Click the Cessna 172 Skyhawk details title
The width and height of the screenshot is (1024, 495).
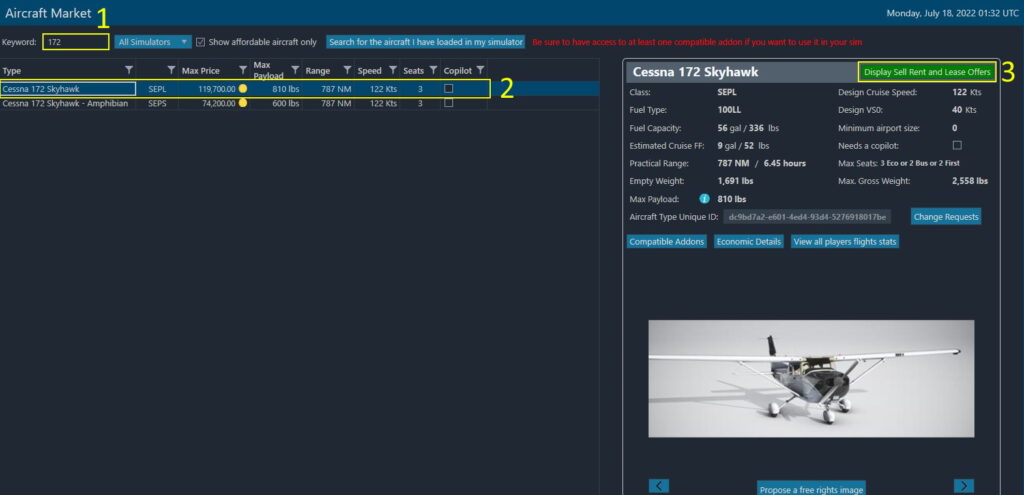[x=696, y=72]
